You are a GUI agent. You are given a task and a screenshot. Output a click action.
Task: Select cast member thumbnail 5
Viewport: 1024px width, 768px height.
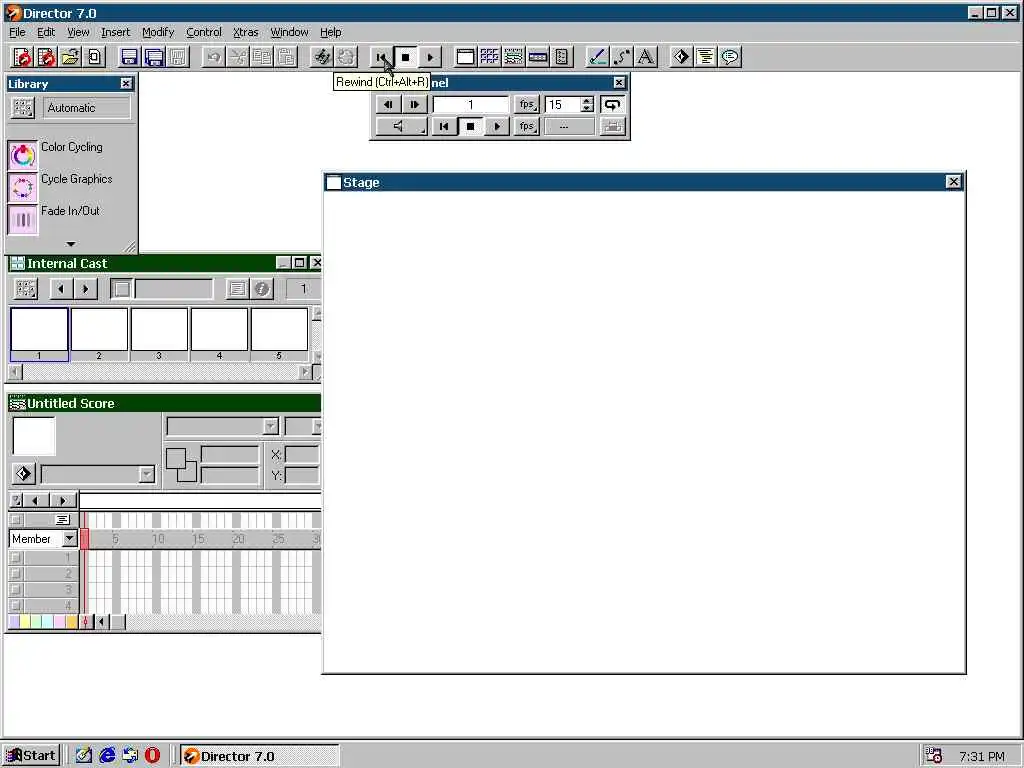[x=279, y=334]
